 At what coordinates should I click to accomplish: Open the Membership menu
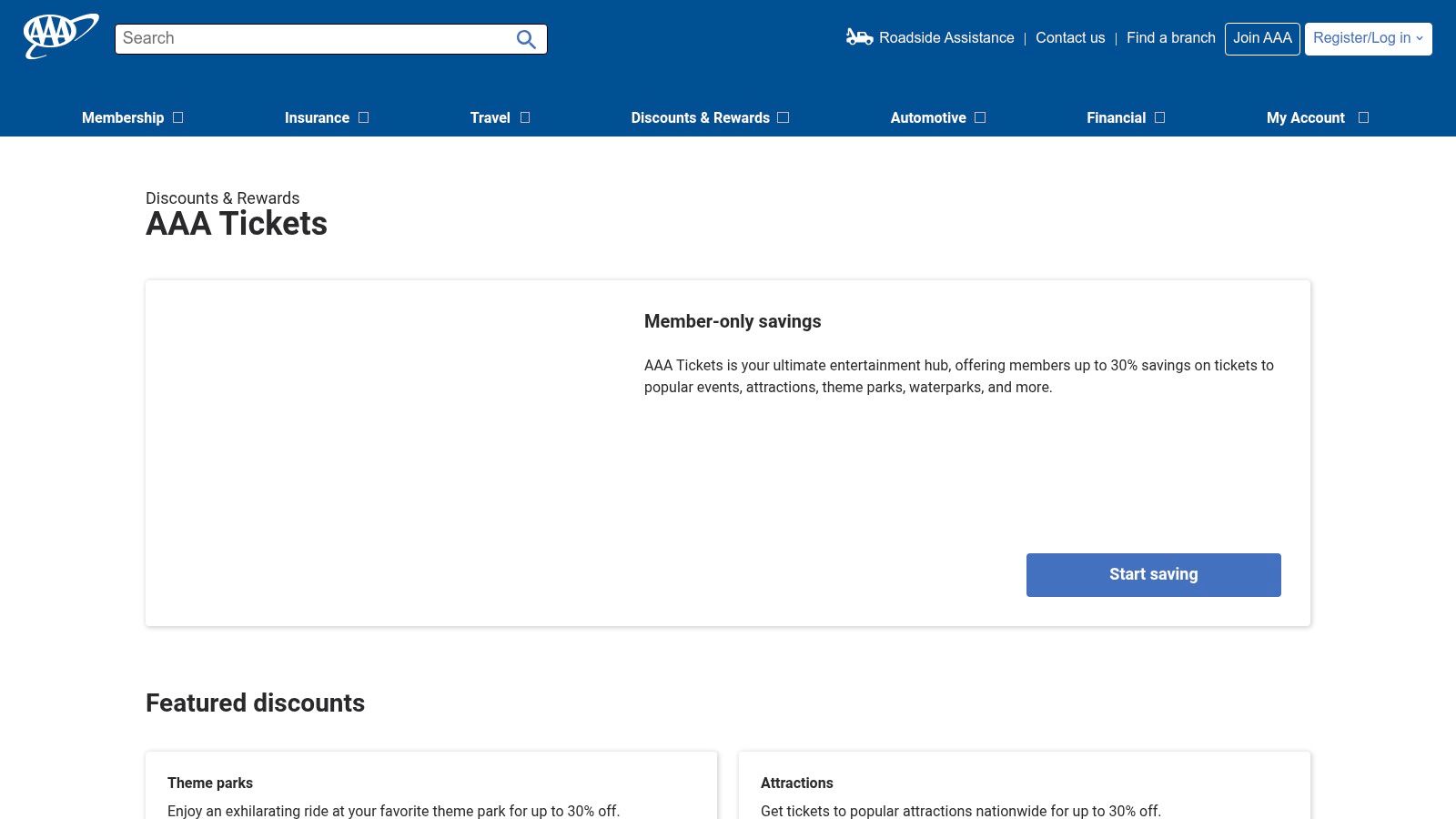123,118
